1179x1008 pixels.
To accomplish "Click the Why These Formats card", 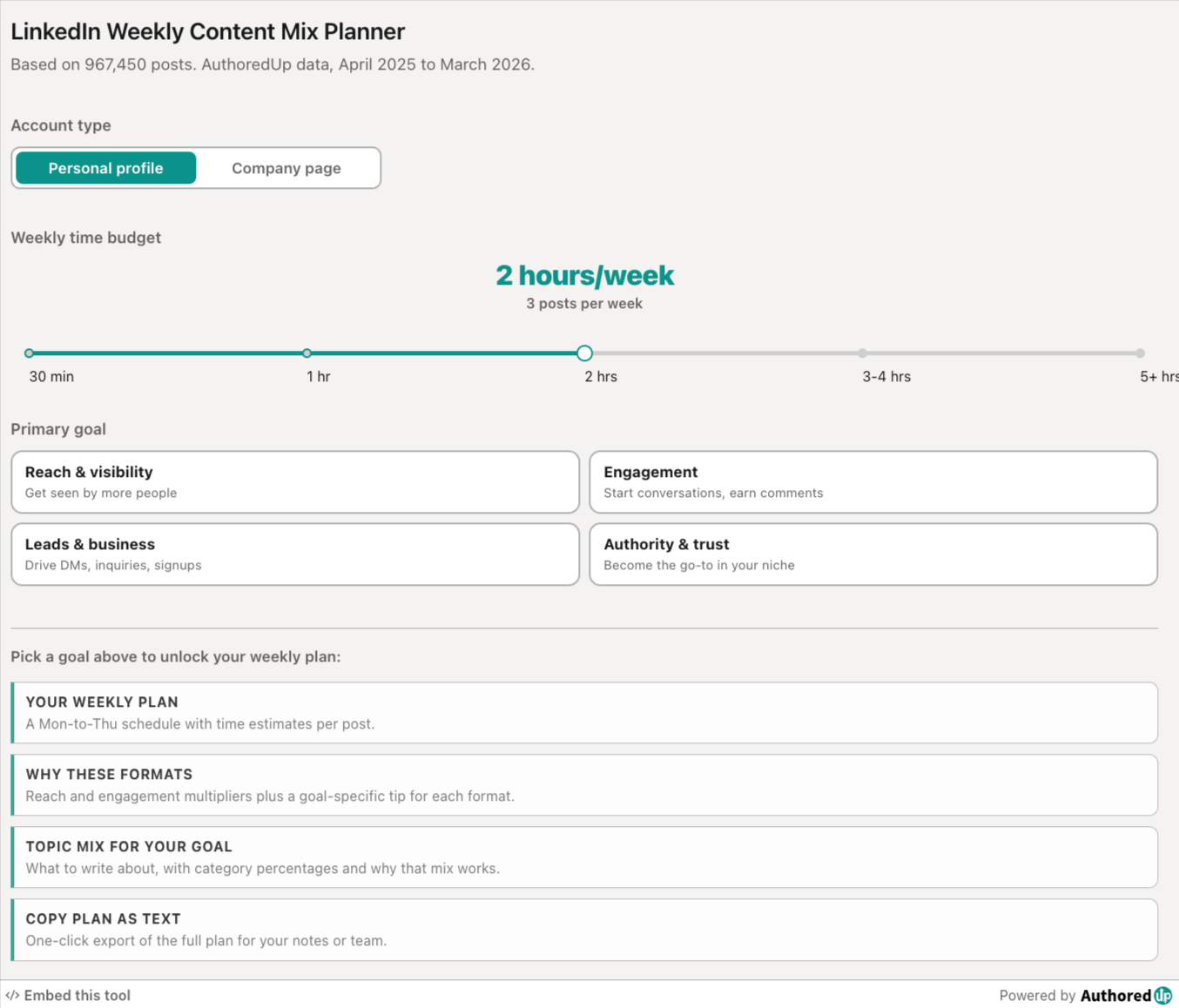I will pyautogui.click(x=584, y=785).
